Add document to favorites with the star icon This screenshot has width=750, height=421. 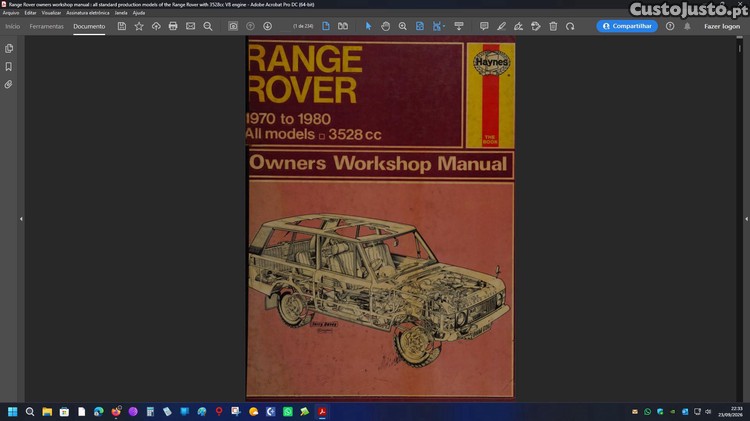click(x=139, y=26)
